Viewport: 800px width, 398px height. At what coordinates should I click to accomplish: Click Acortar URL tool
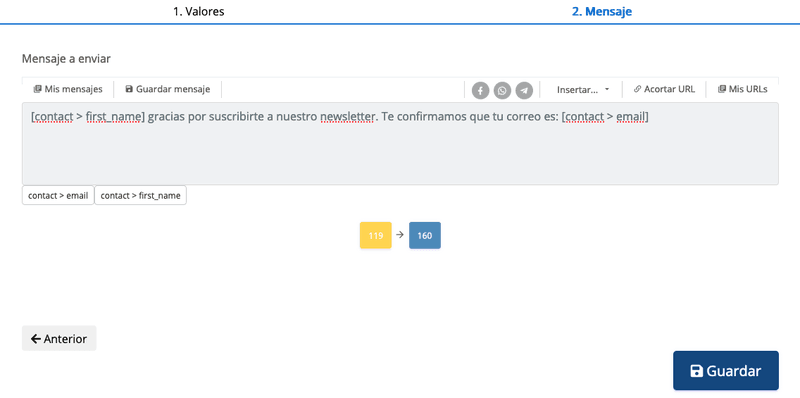click(x=664, y=89)
